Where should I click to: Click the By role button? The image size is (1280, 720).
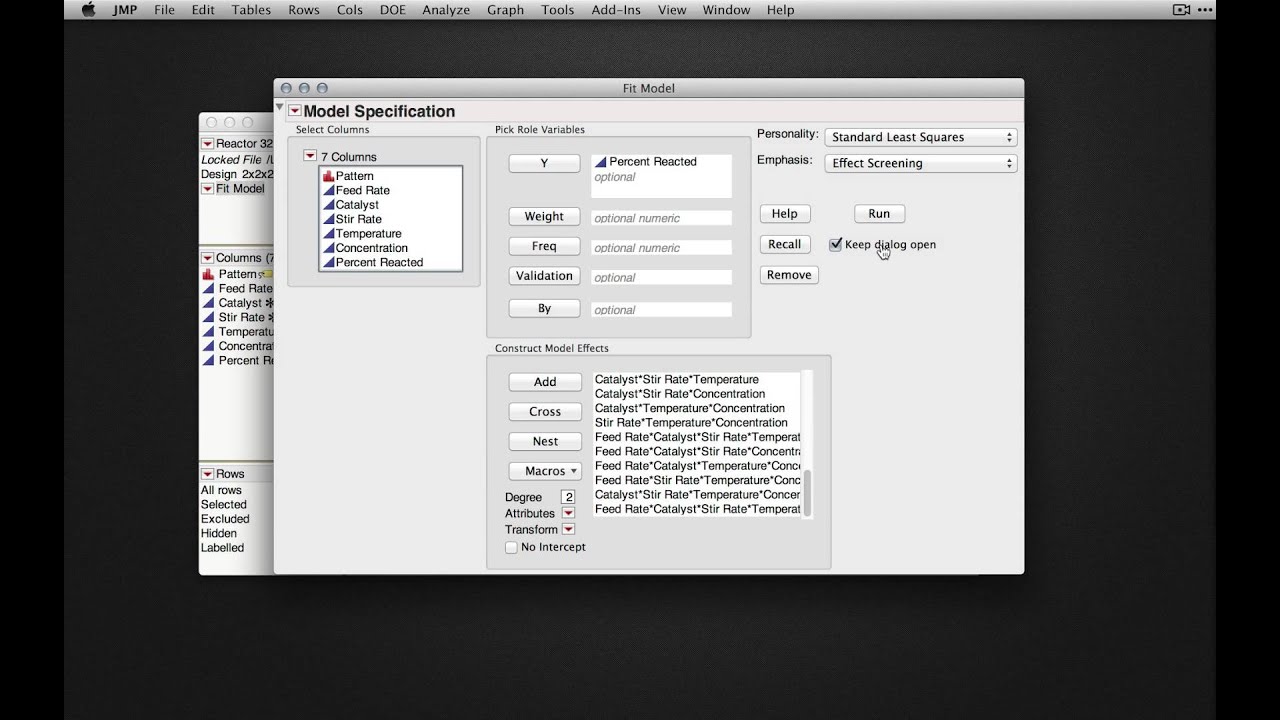[544, 308]
